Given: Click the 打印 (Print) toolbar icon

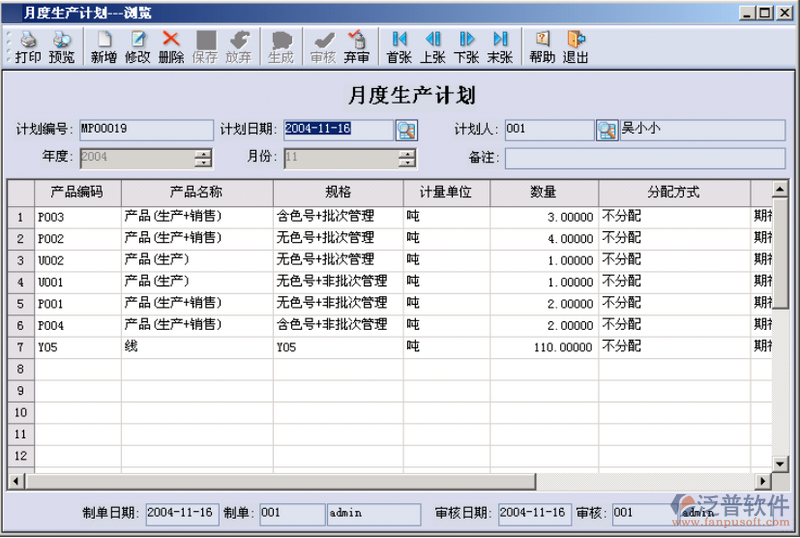Looking at the screenshot, I should (x=28, y=47).
